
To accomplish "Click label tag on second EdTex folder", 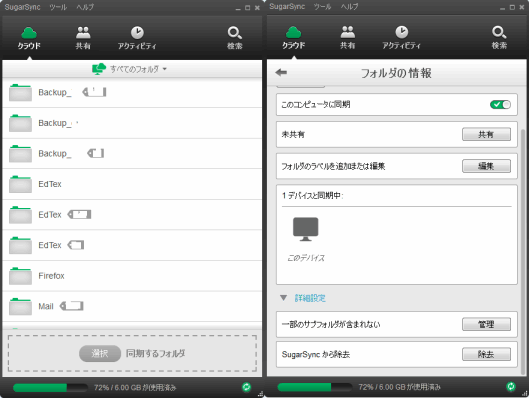I will (79, 214).
